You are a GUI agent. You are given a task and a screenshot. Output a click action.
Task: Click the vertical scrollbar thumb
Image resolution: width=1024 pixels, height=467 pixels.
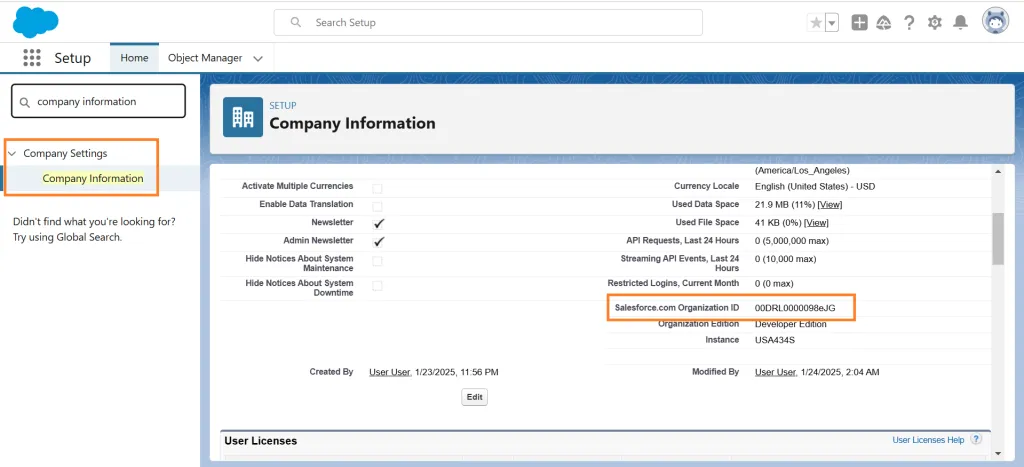(x=998, y=238)
